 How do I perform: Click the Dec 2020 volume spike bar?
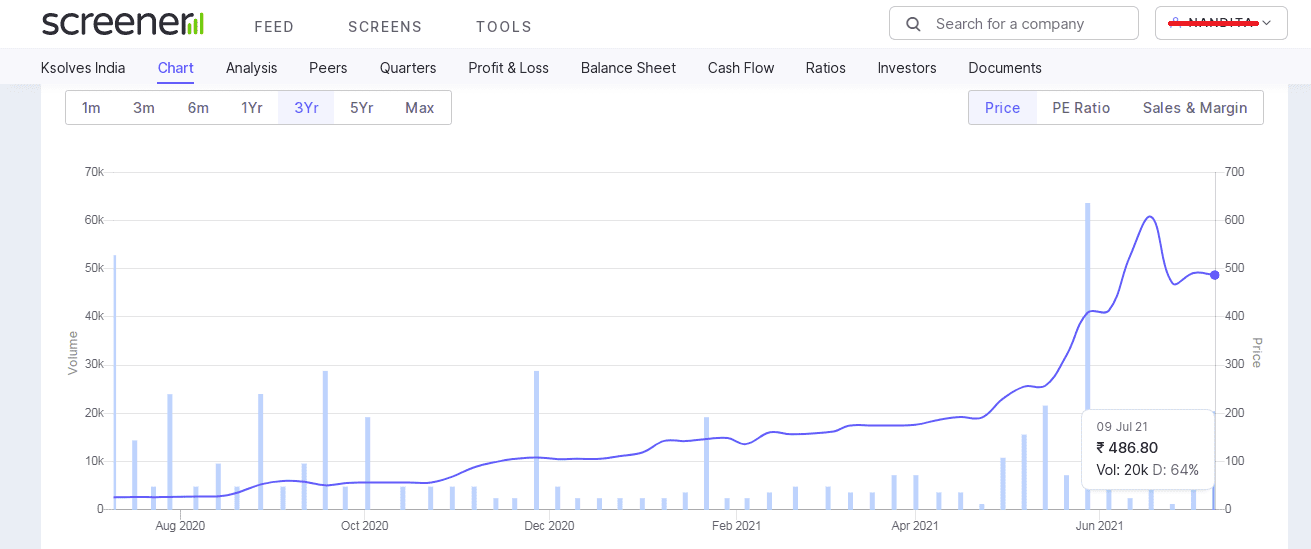(537, 440)
